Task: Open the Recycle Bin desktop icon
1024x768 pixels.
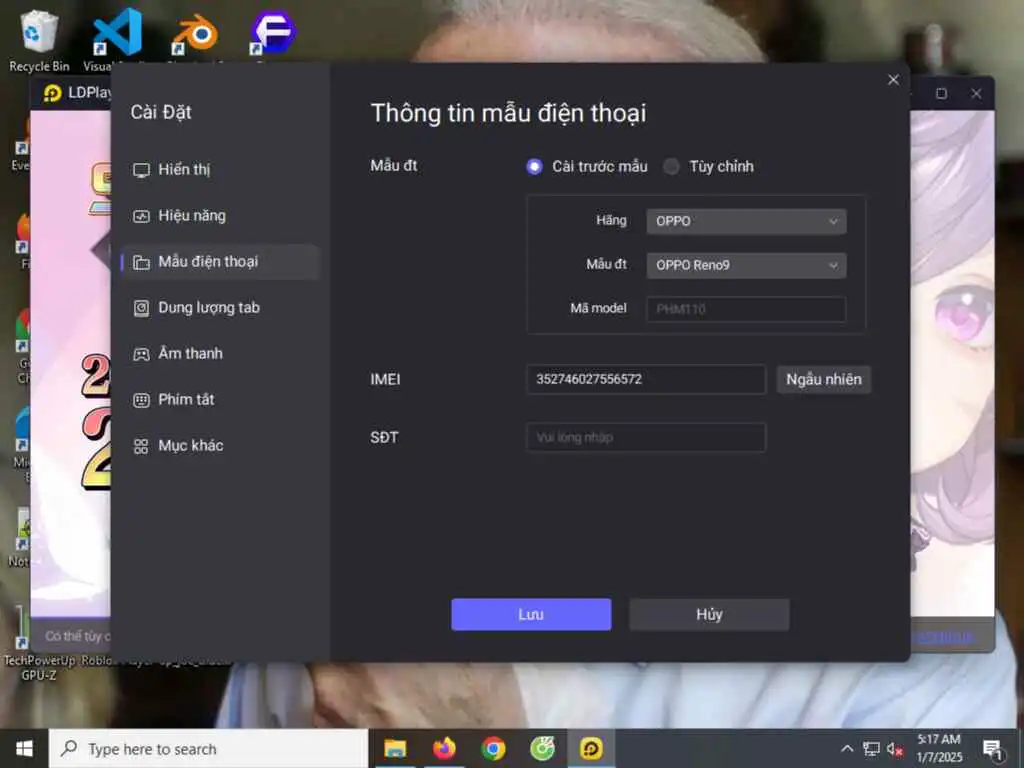Action: tap(39, 40)
